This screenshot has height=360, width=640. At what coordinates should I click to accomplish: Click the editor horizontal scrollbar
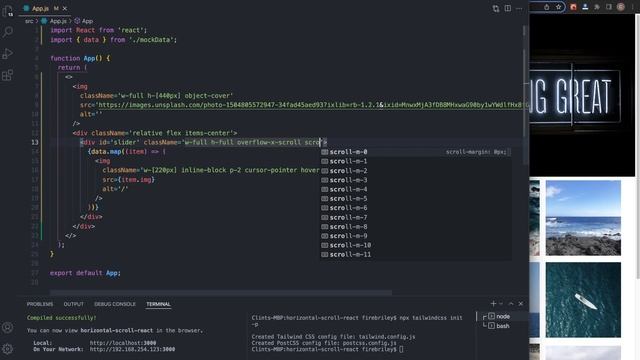pyautogui.click(x=221, y=293)
